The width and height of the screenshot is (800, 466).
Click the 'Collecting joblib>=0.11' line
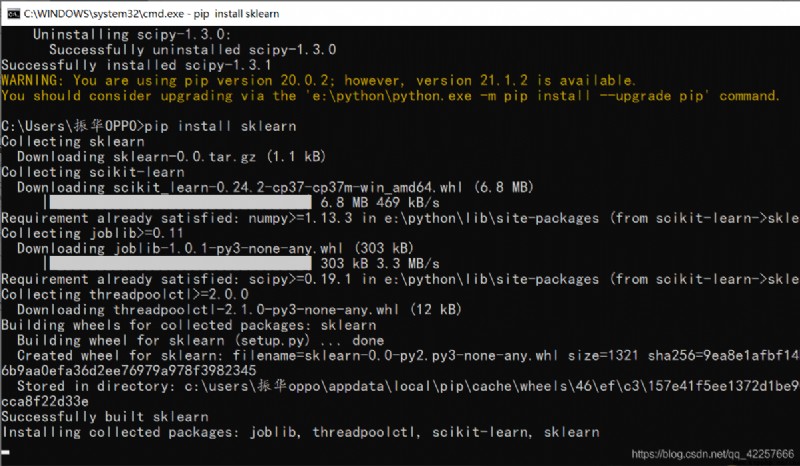point(92,233)
